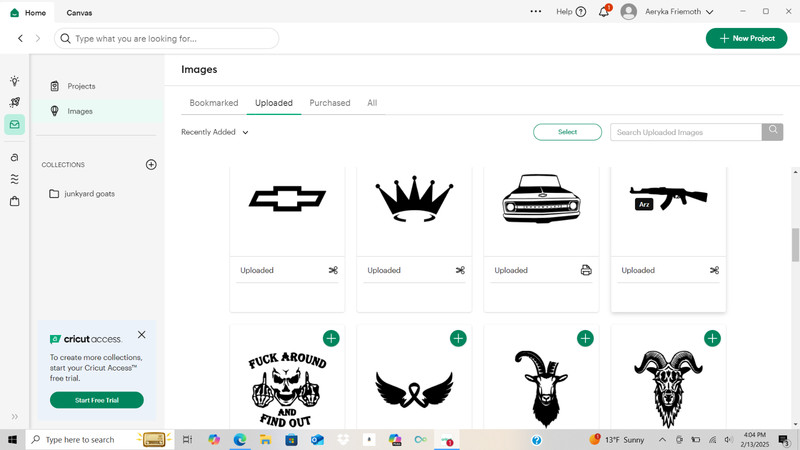Click into Search Uploaded Images field
Screen dimensions: 800x450
686,132
